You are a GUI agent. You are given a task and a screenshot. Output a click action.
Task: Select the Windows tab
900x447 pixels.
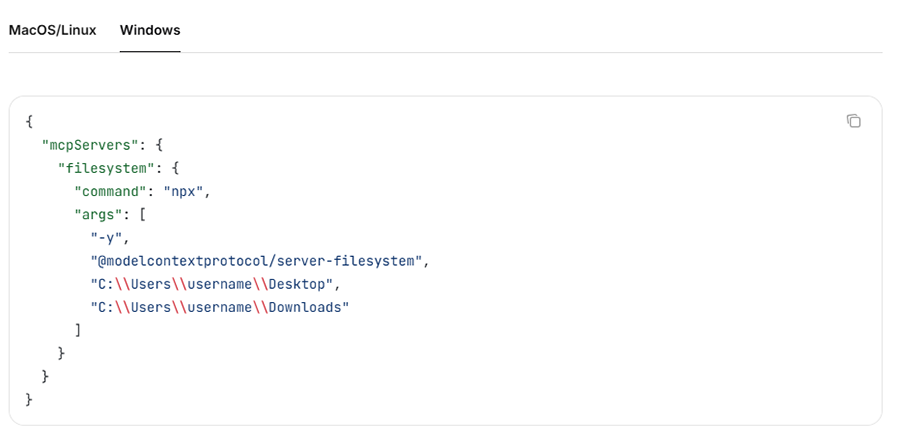pos(150,30)
